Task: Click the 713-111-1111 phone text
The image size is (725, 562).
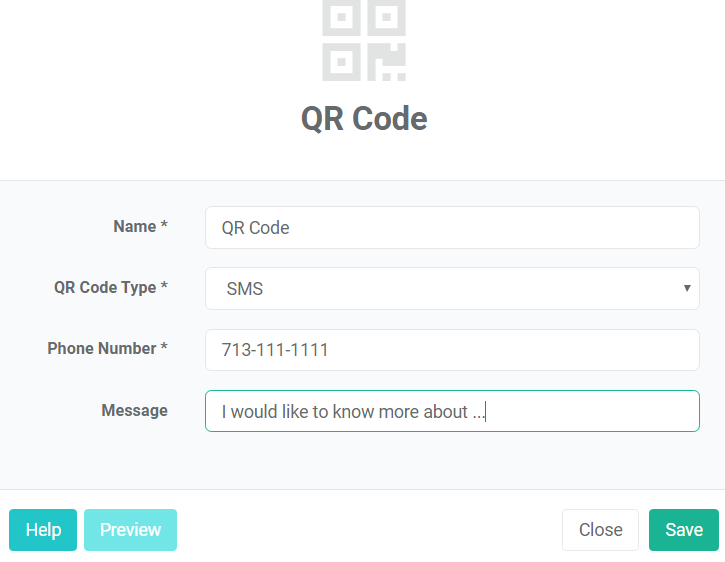Action: 275,350
